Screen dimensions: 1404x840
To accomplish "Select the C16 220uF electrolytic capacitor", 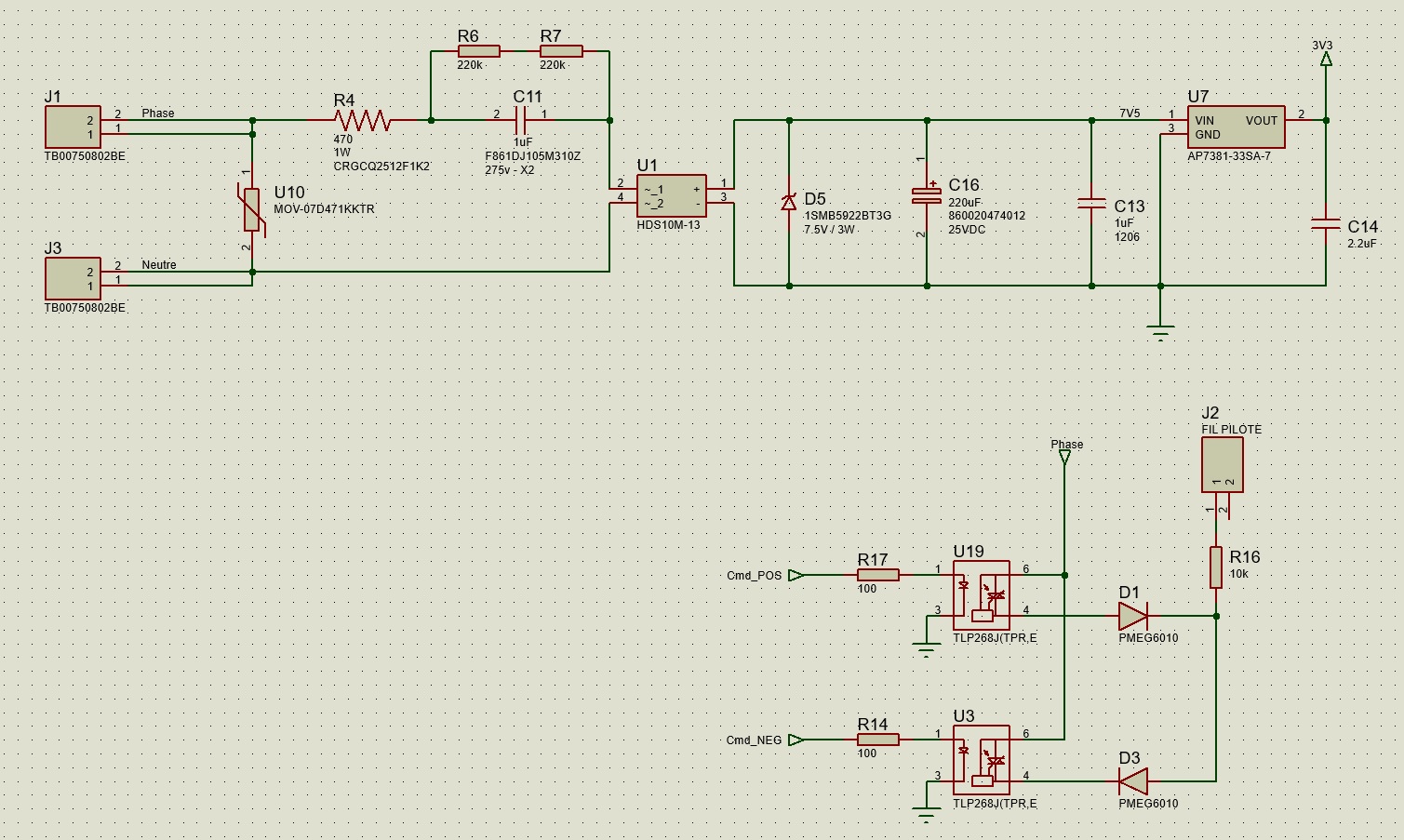I will coord(927,194).
